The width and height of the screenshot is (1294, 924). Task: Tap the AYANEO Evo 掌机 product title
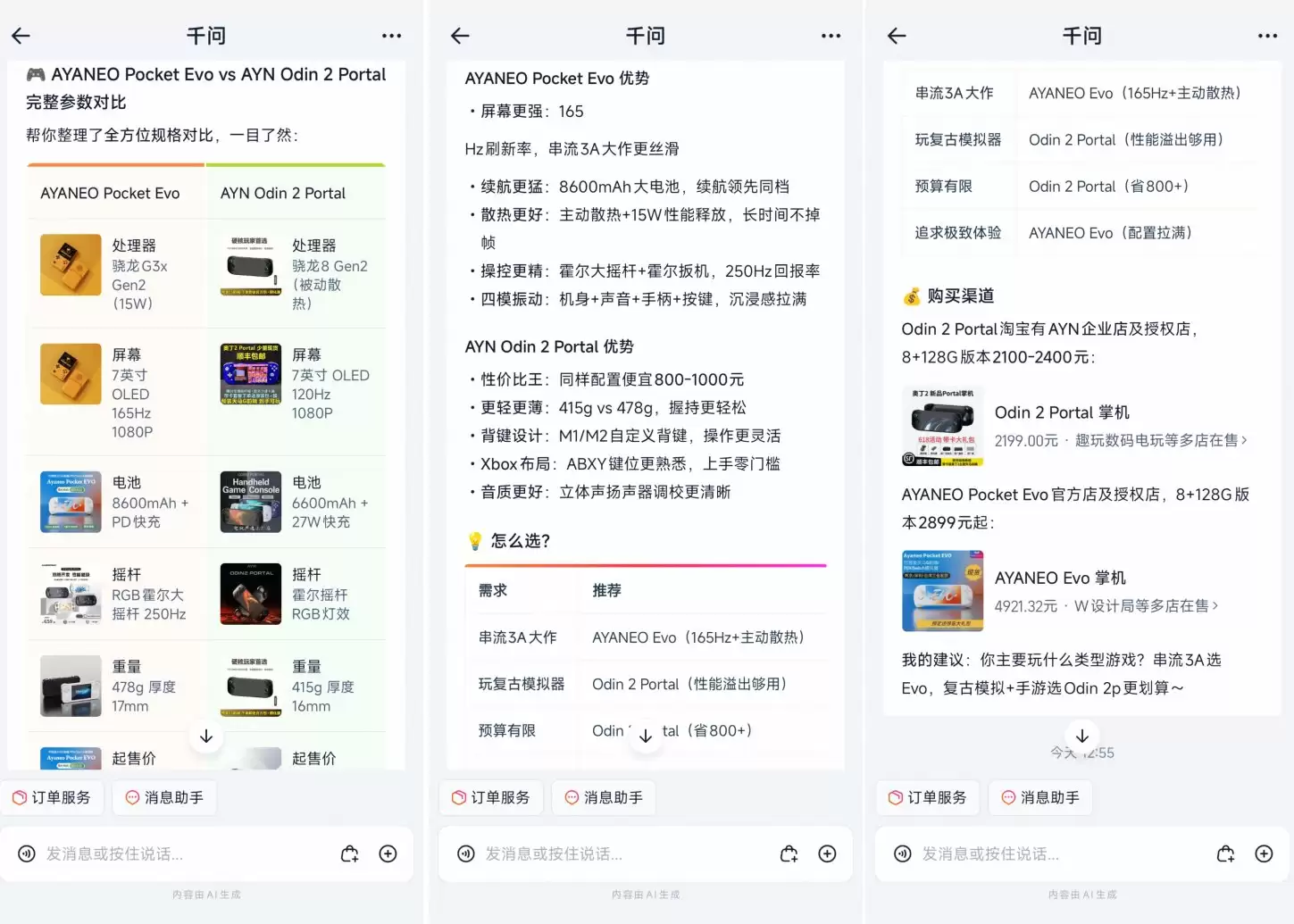(1060, 578)
